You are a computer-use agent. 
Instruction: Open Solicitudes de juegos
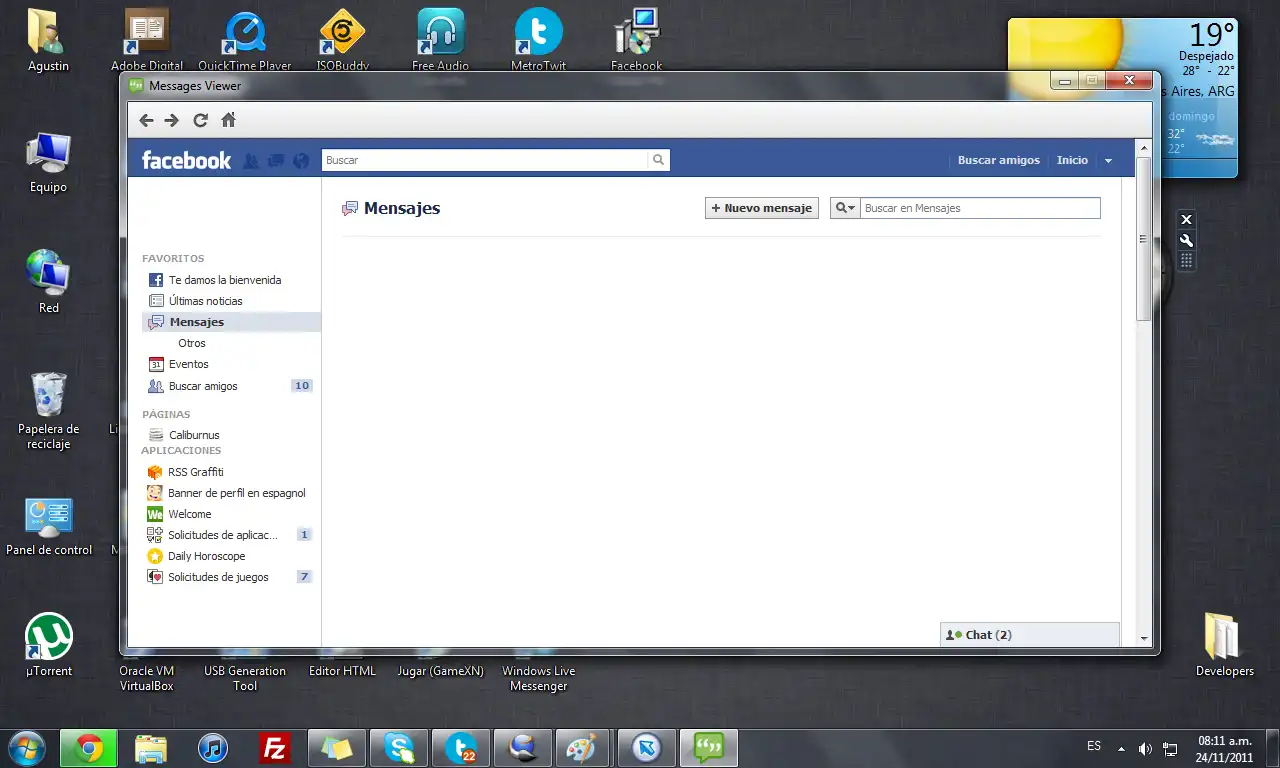(x=218, y=577)
